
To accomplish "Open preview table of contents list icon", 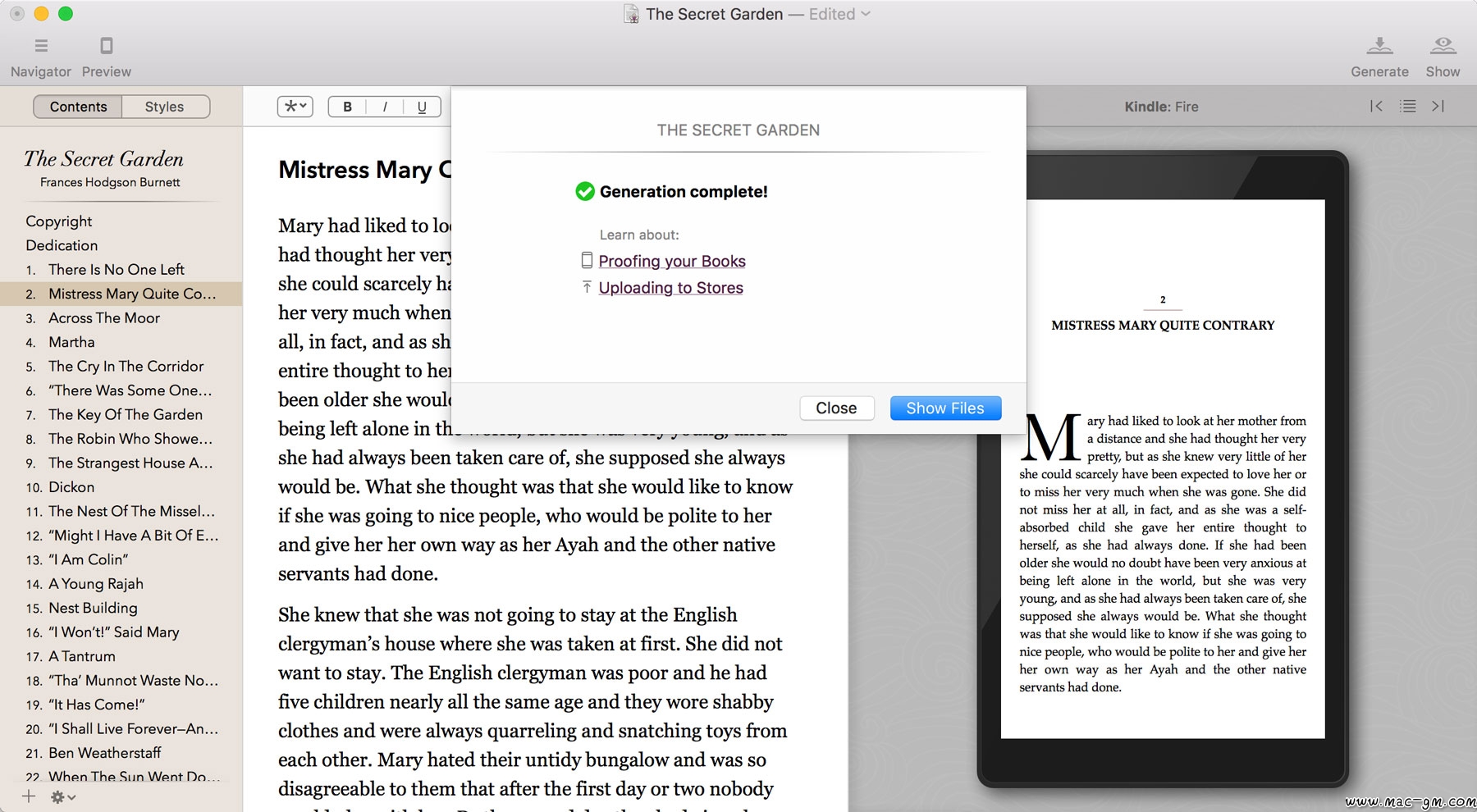I will (x=1408, y=106).
